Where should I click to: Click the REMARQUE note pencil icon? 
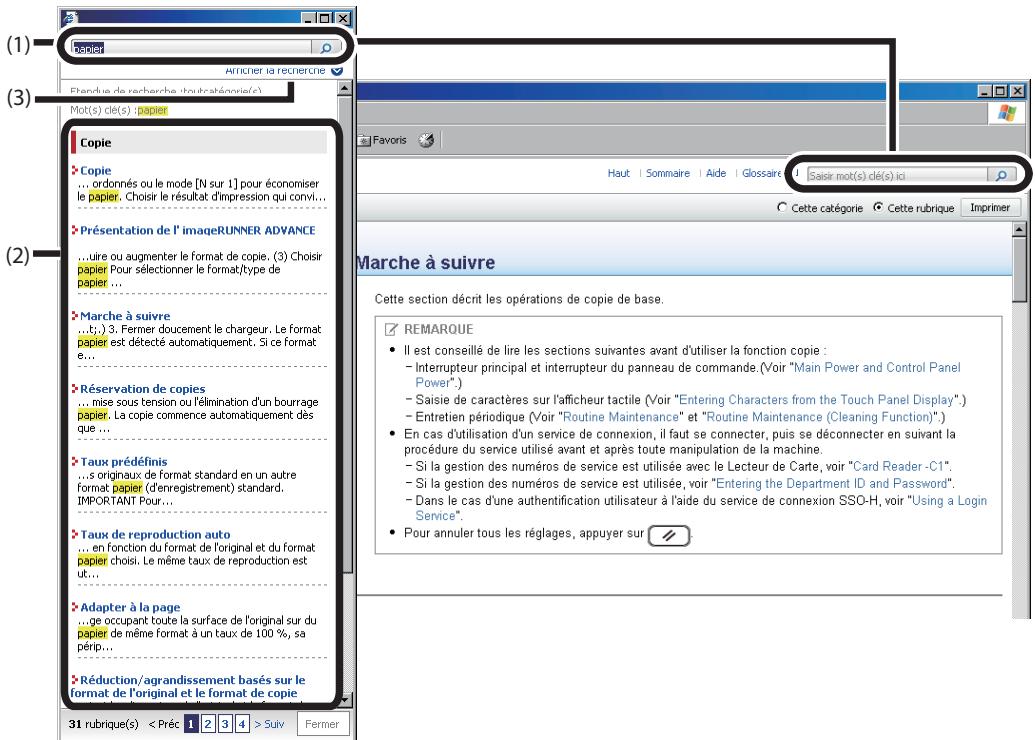(x=391, y=329)
